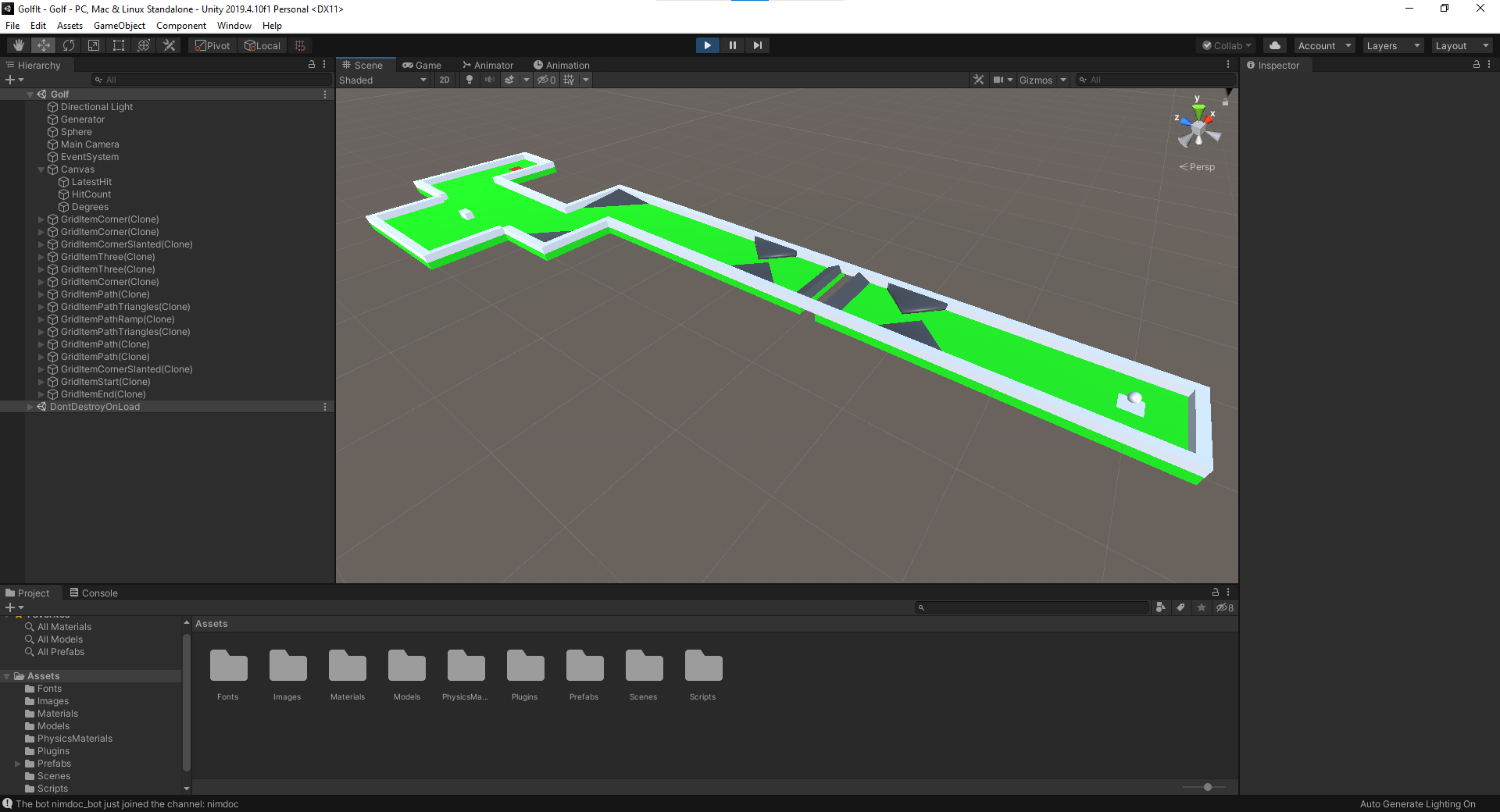Toggle audio in the Scene view
This screenshot has height=812, width=1500.
pos(490,80)
